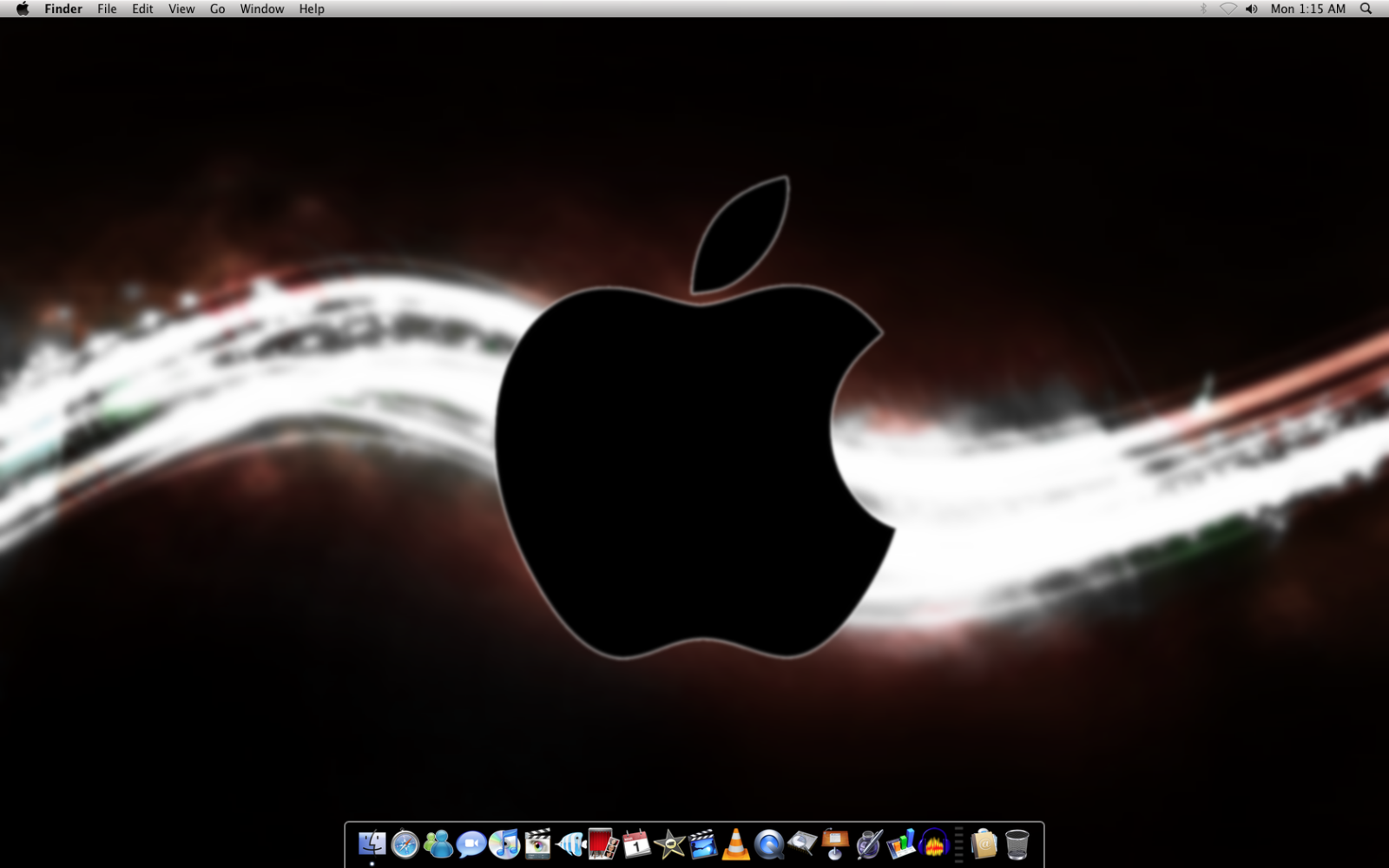Open the Finder application menu
The image size is (1389, 868).
[x=63, y=9]
